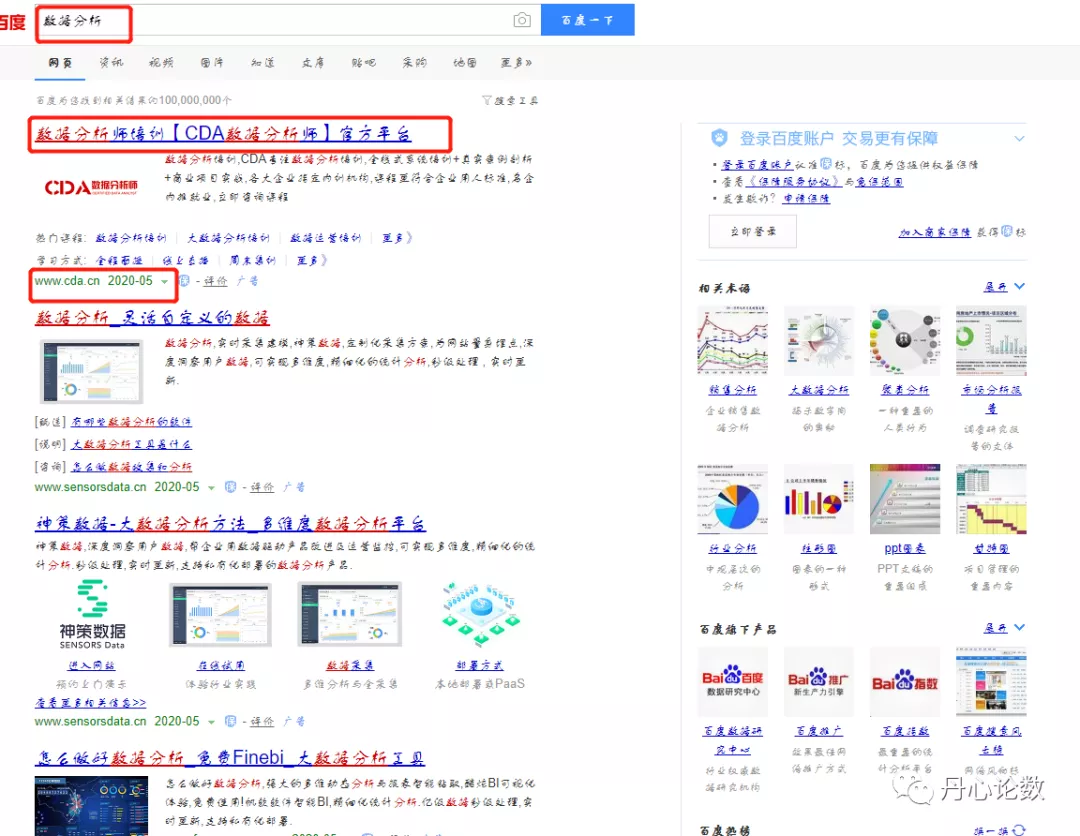Click the 申请保障 link

pos(806,198)
